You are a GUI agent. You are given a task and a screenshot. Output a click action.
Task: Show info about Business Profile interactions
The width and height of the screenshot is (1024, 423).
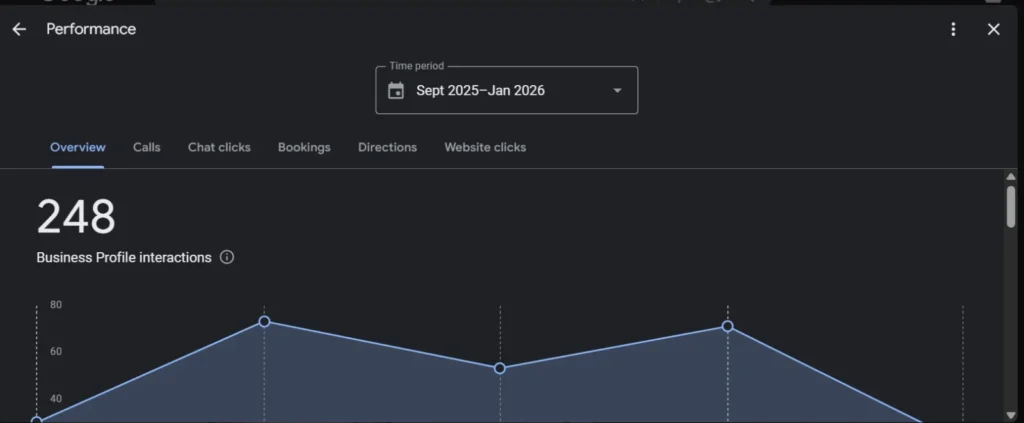[227, 257]
